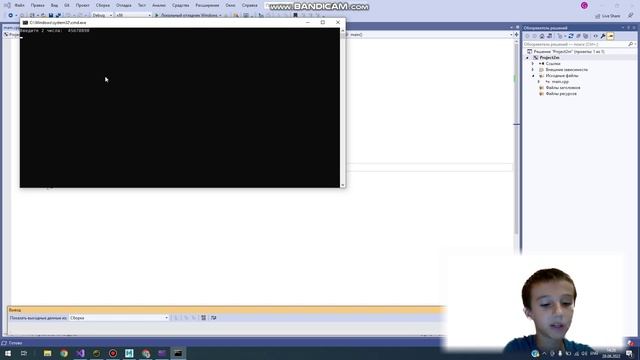Image resolution: width=640 pixels, height=360 pixels.
Task: Click the show all files icon in Solution Explorer
Action: 585,36
